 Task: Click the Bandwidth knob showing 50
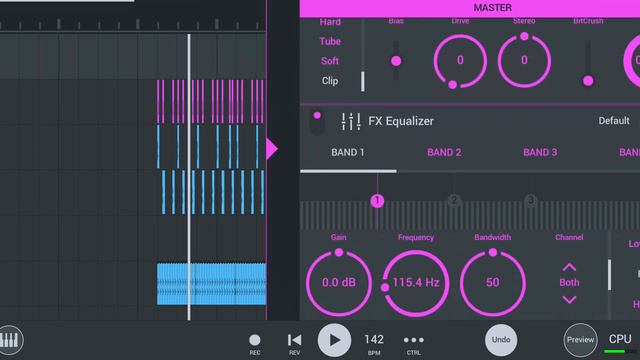tap(493, 282)
